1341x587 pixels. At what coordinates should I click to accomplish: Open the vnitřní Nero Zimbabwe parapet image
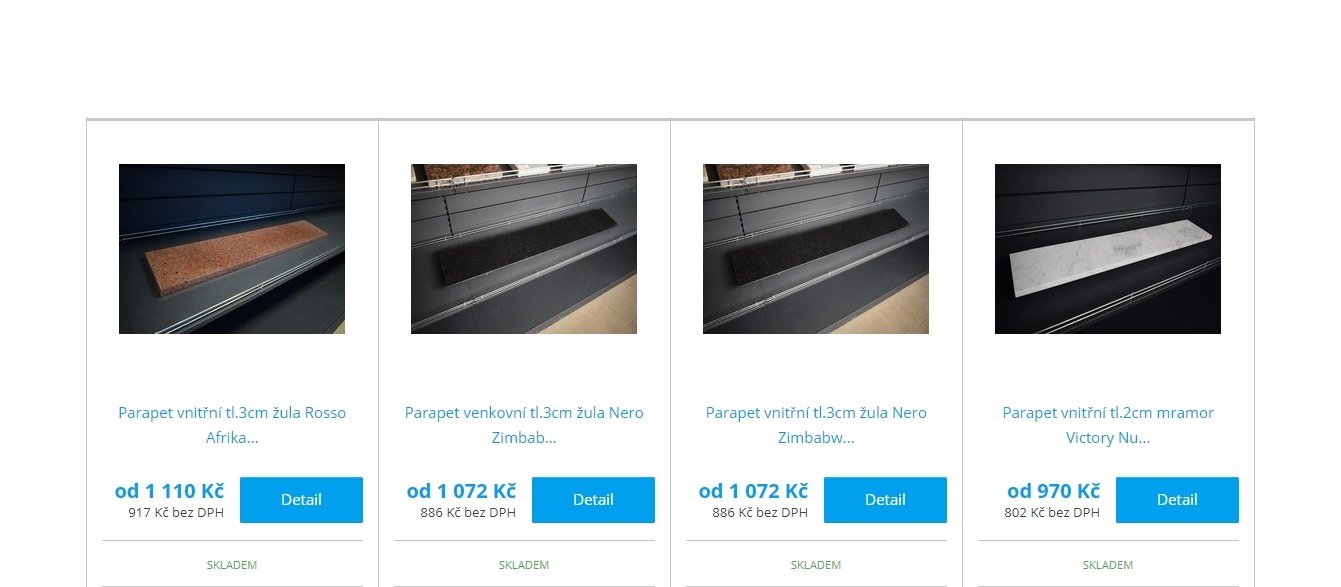pos(816,249)
